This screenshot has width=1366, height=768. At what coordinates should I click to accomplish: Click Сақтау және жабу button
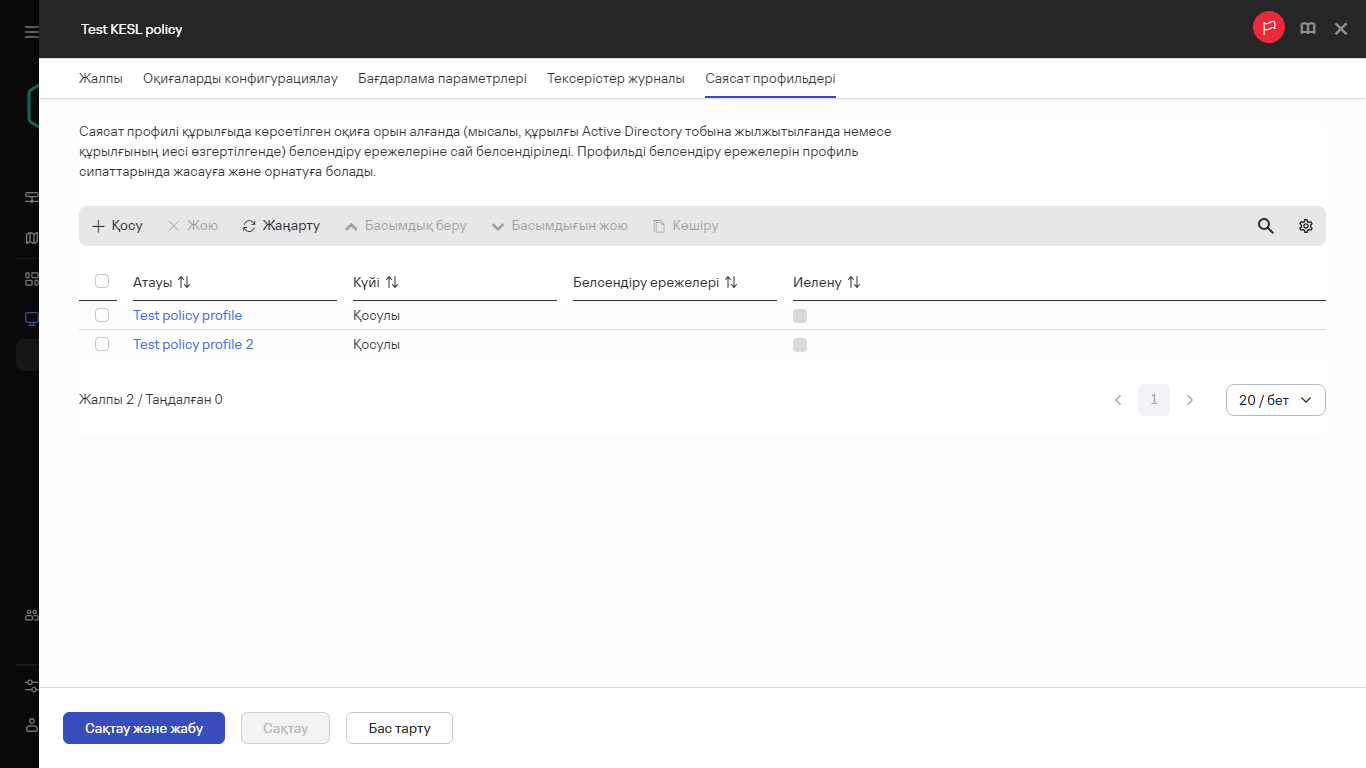pyautogui.click(x=144, y=728)
